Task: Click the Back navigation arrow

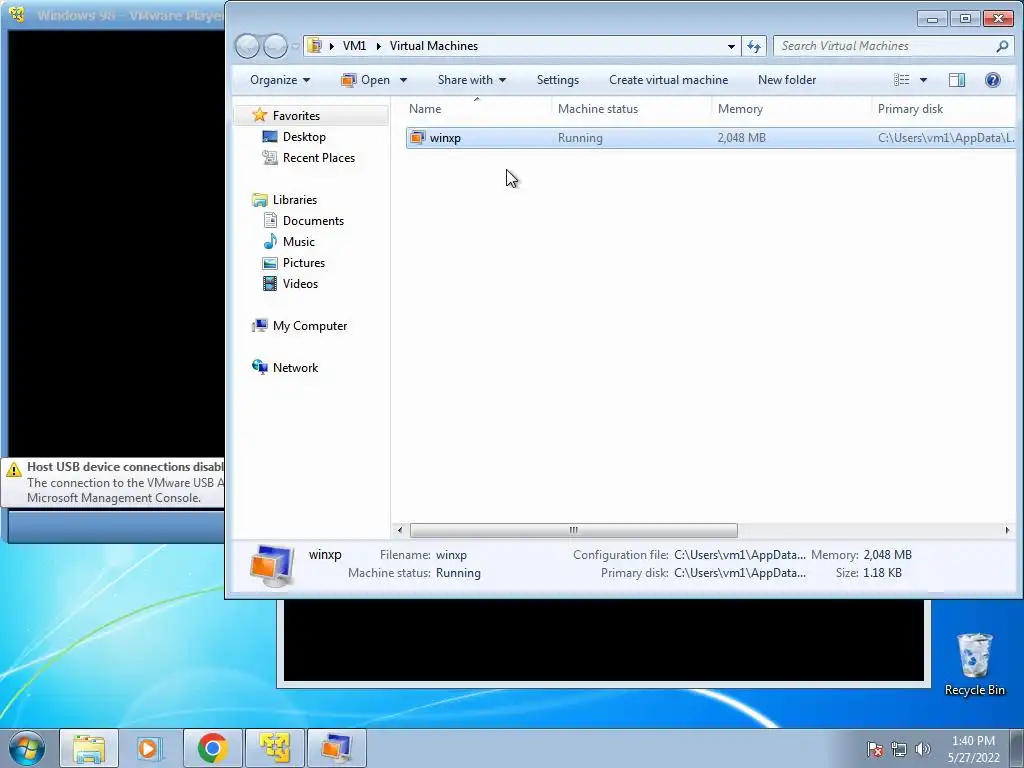Action: click(x=248, y=46)
